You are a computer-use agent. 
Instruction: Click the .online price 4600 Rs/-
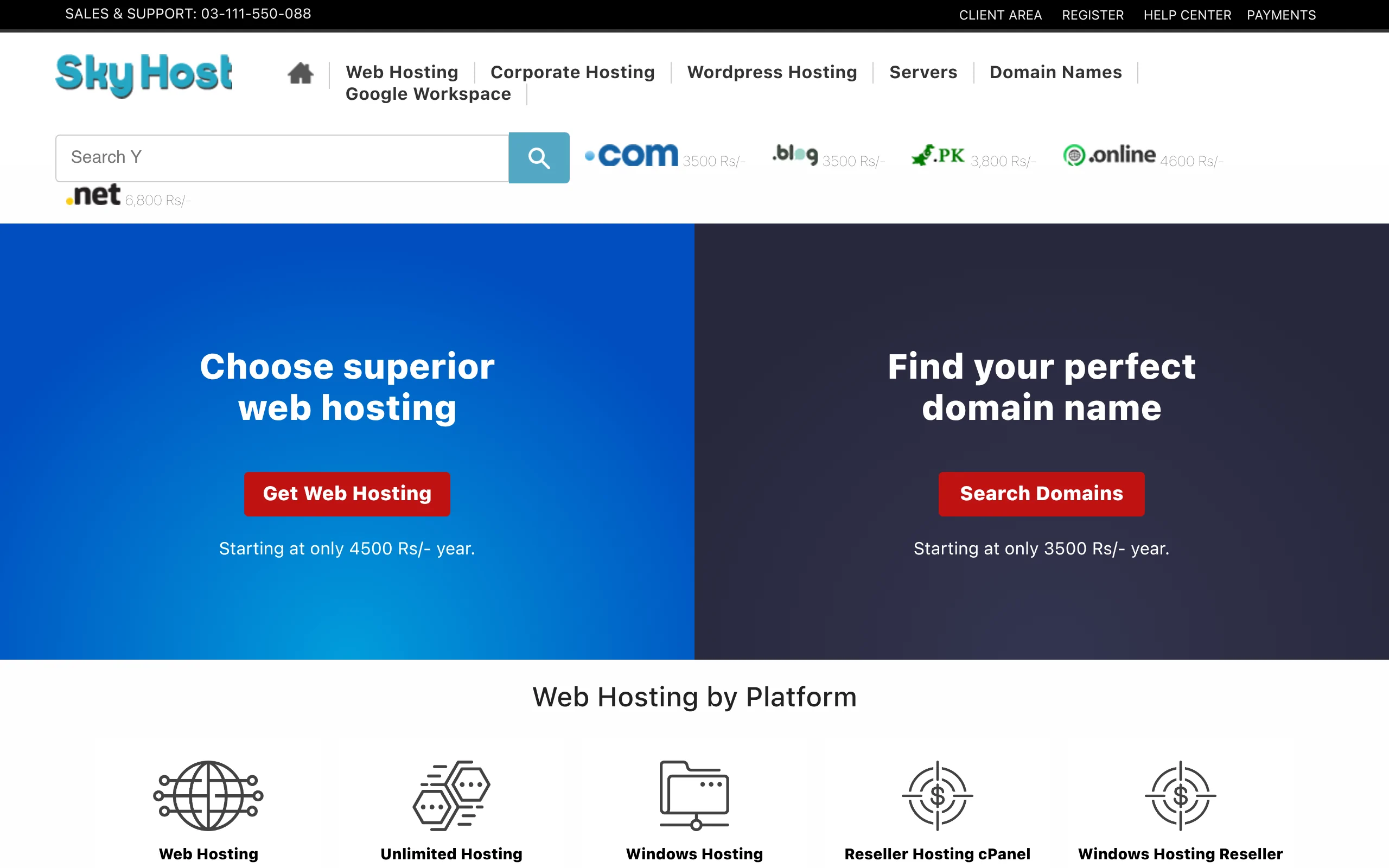1192,161
